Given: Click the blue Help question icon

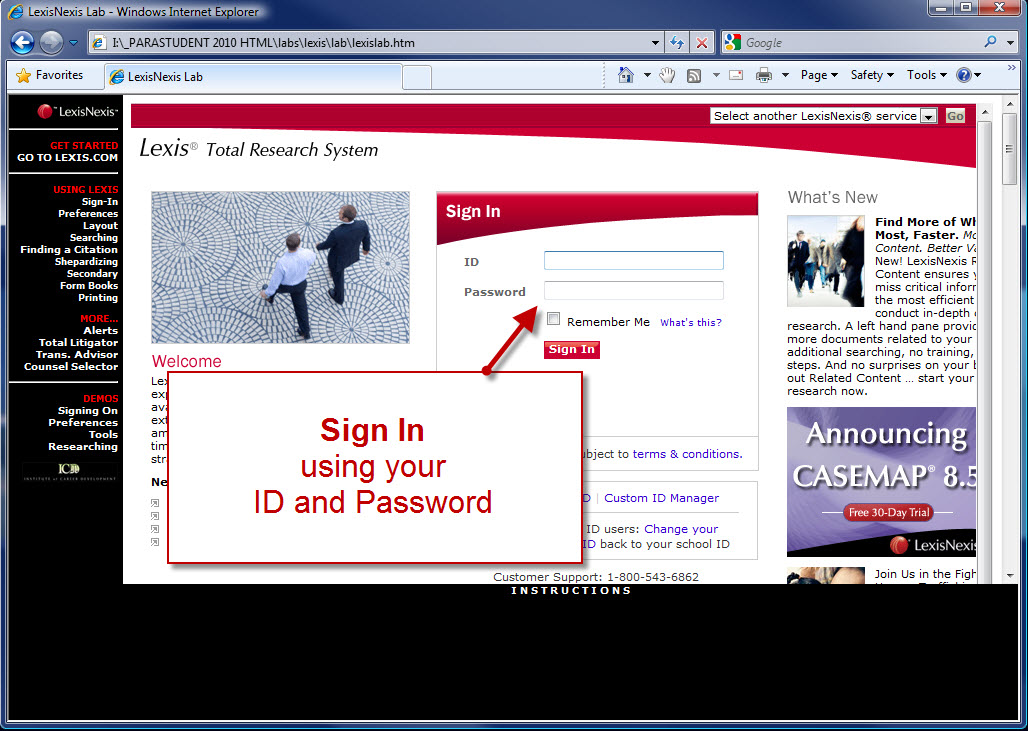Looking at the screenshot, I should pyautogui.click(x=963, y=75).
